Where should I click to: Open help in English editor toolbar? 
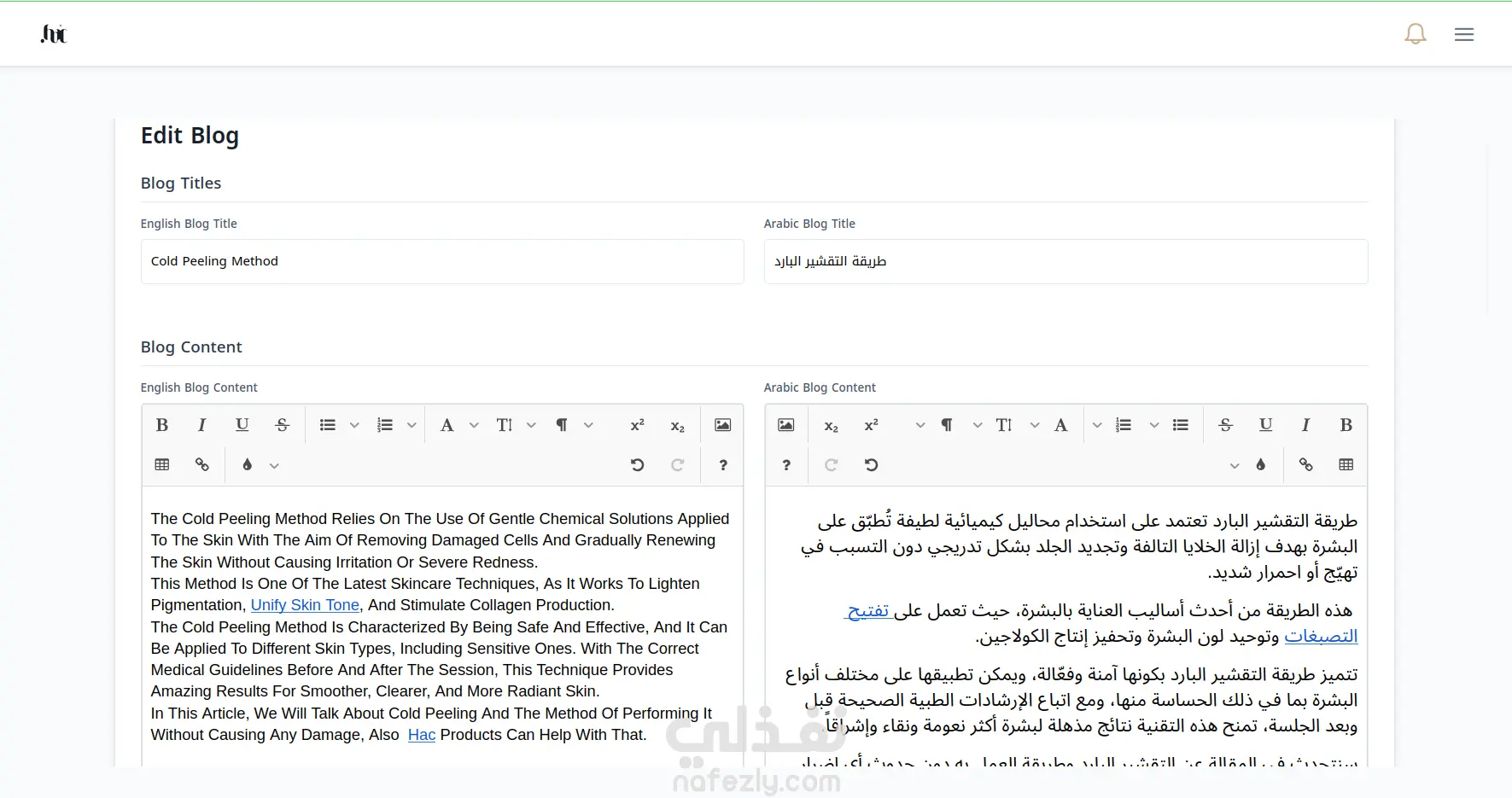(723, 465)
